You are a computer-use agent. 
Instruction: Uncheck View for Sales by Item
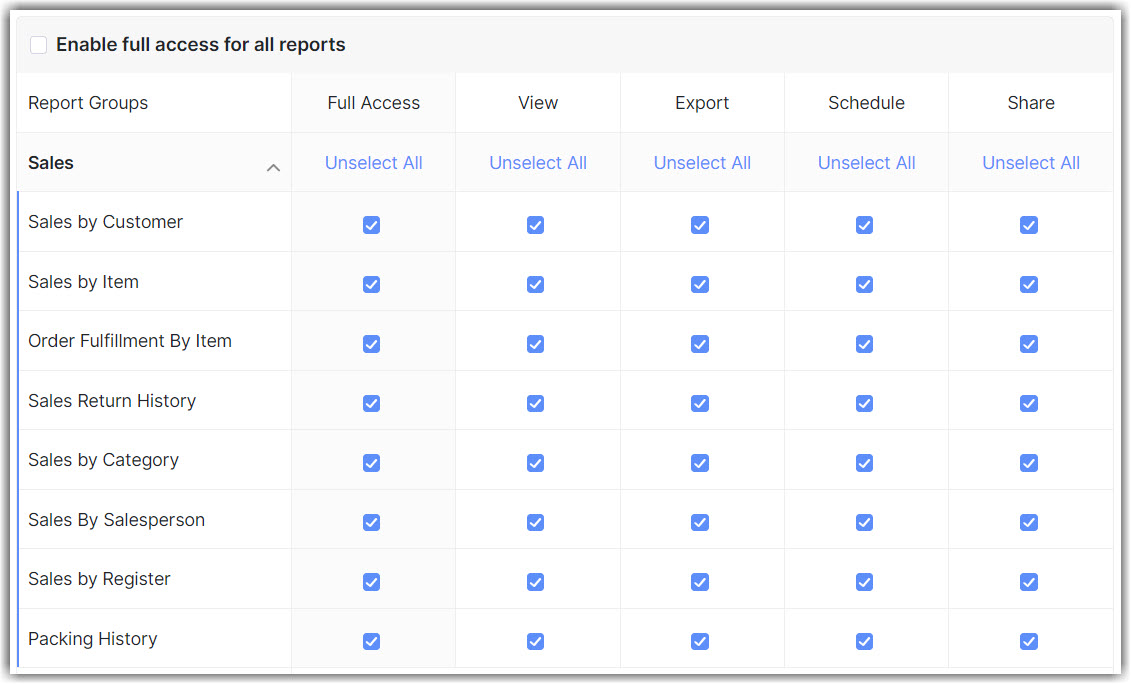[x=535, y=284]
